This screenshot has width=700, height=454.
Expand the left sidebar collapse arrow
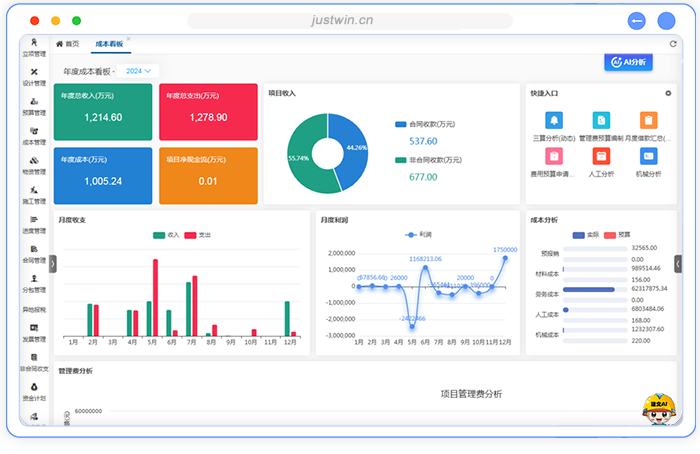click(53, 263)
